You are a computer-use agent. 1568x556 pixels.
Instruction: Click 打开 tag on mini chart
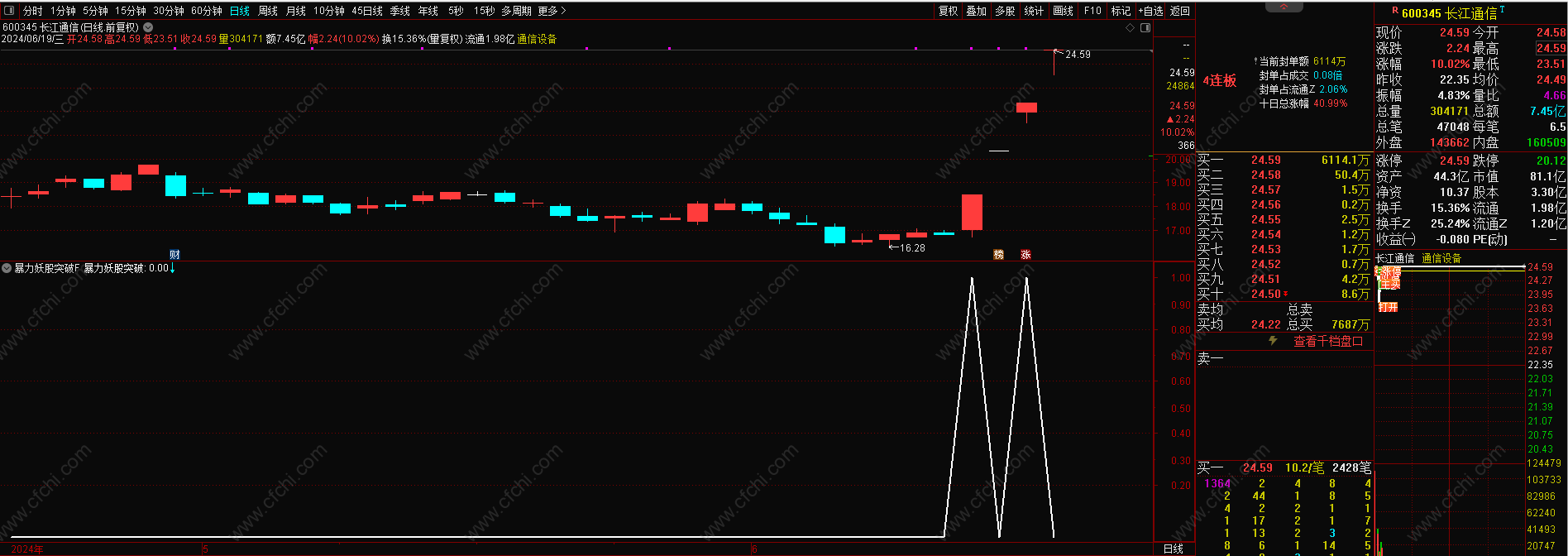pos(1388,307)
